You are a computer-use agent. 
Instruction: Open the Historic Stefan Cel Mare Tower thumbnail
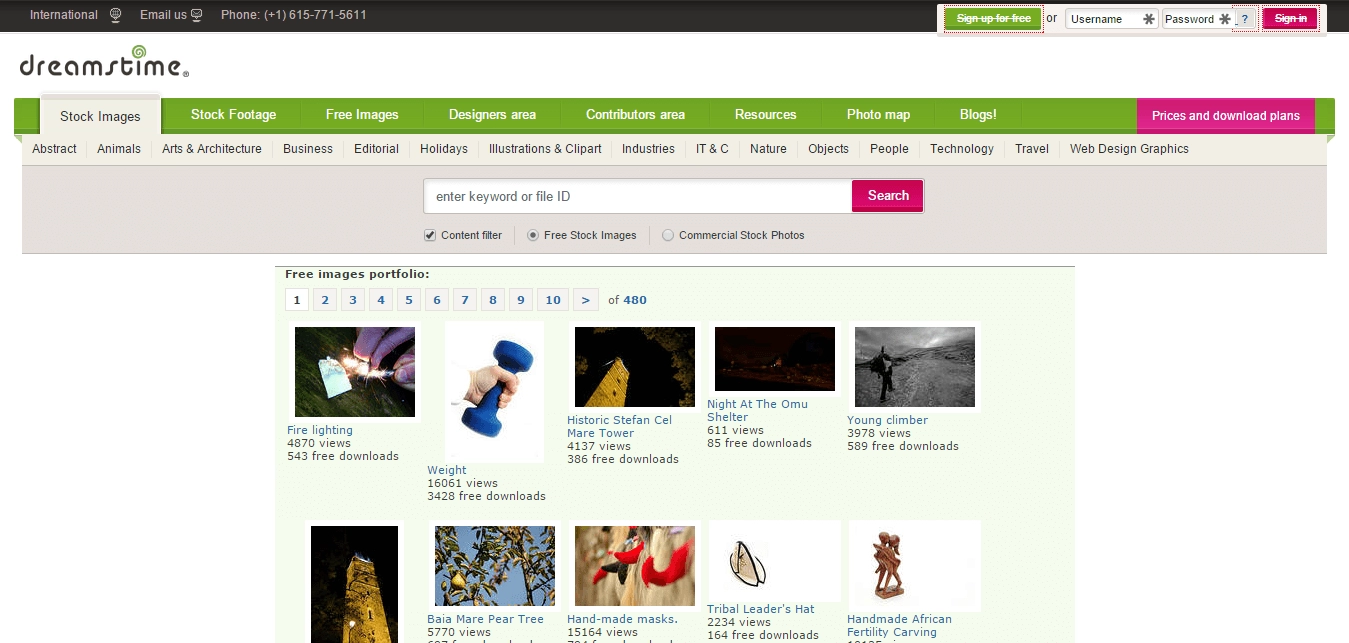(635, 367)
